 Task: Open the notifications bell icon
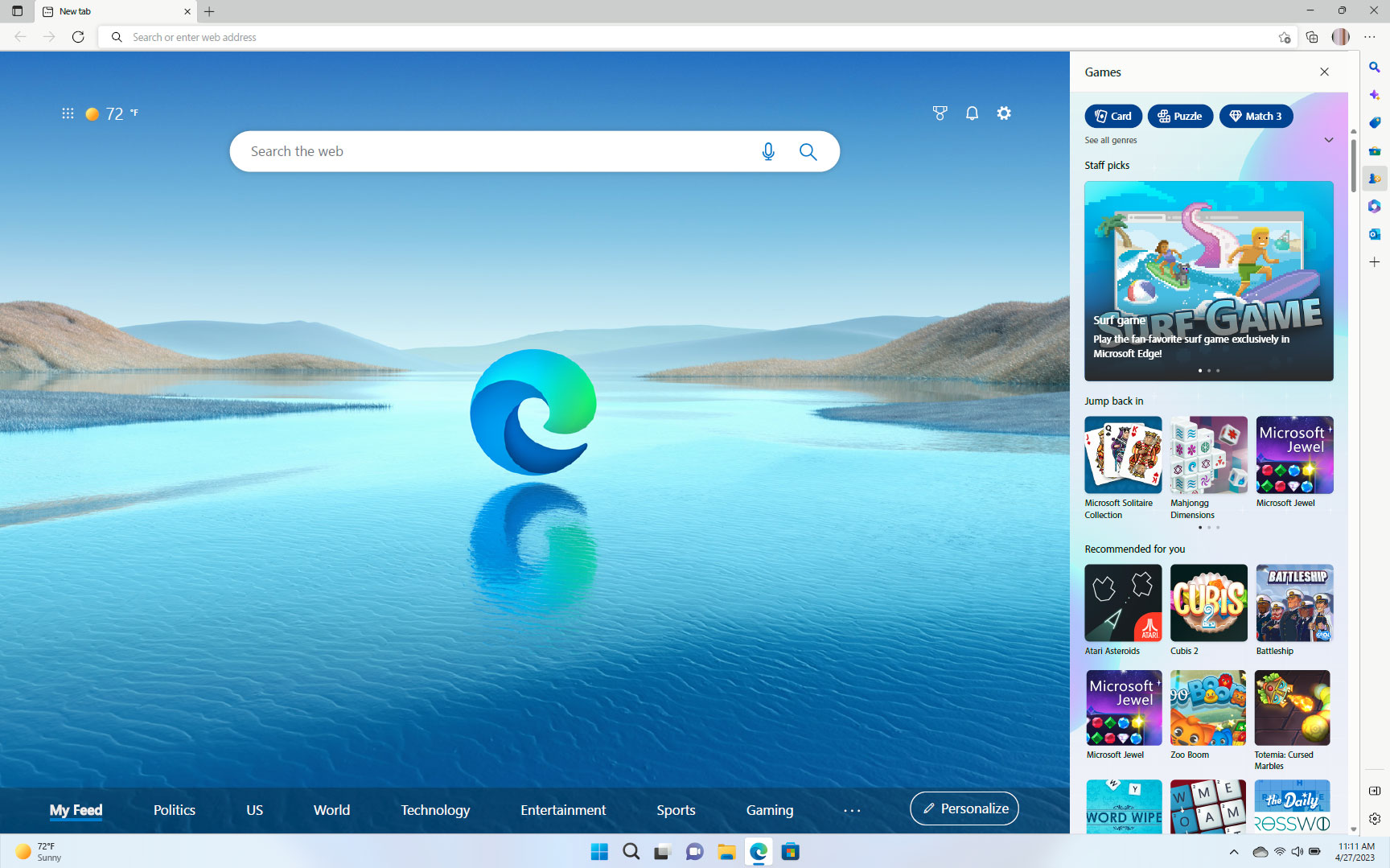(x=972, y=113)
